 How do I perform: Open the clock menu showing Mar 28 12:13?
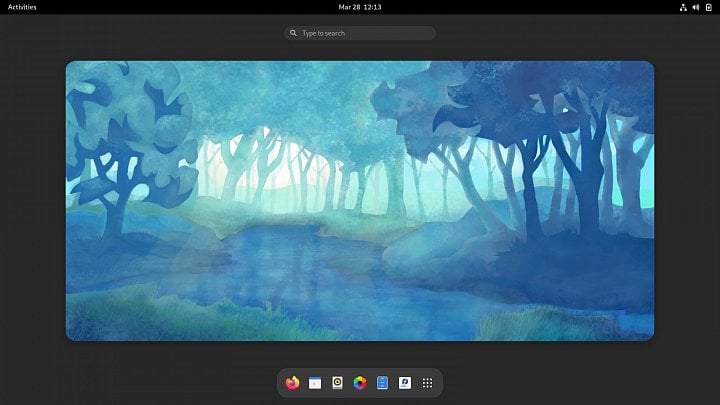coord(360,7)
